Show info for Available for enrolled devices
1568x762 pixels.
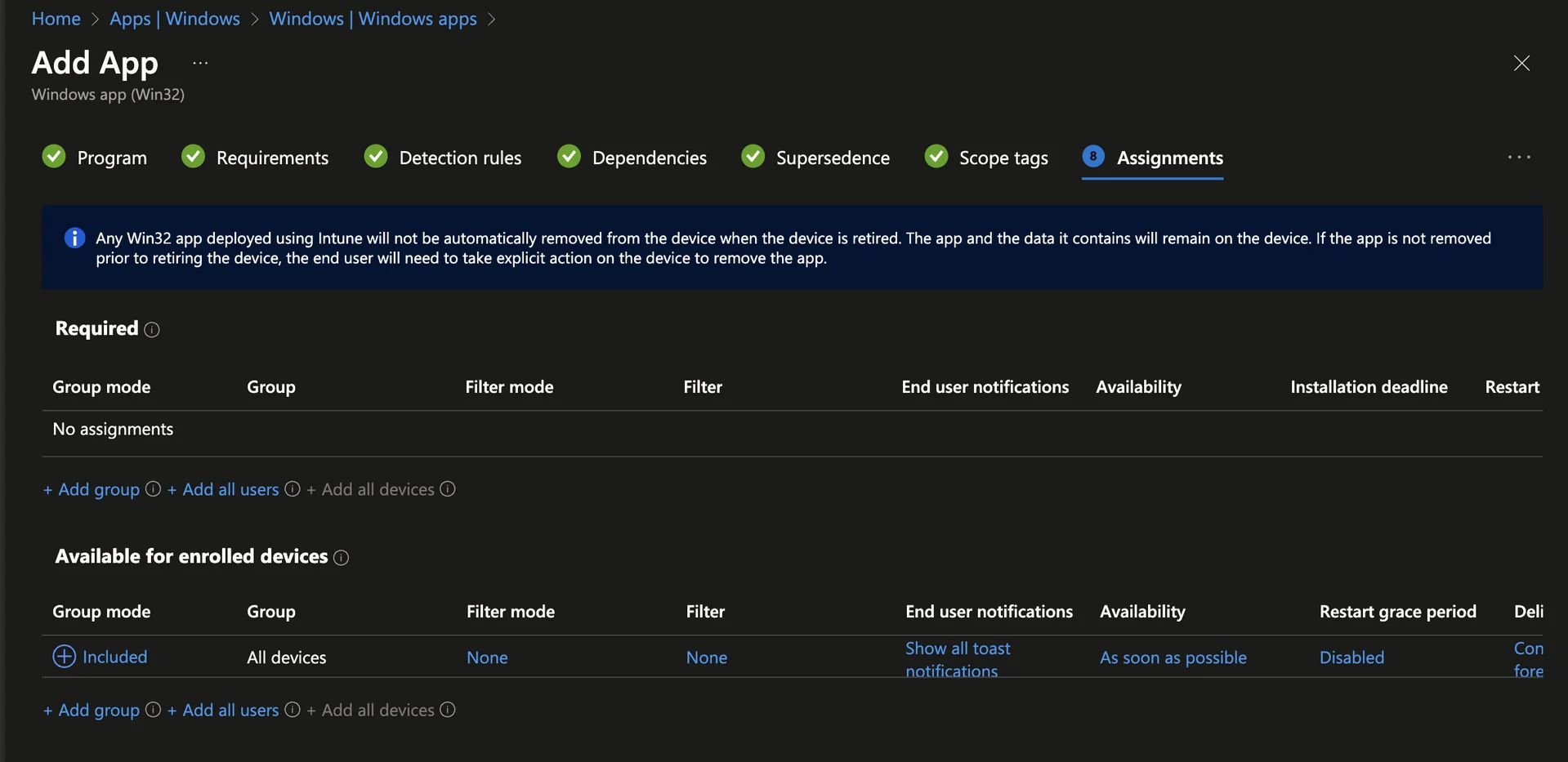point(342,557)
